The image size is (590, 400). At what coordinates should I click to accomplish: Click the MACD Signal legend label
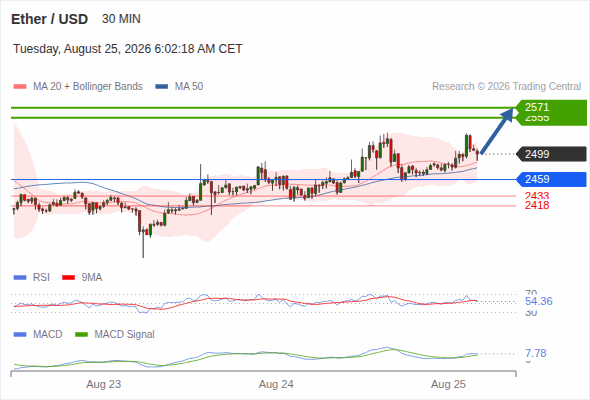tap(124, 334)
